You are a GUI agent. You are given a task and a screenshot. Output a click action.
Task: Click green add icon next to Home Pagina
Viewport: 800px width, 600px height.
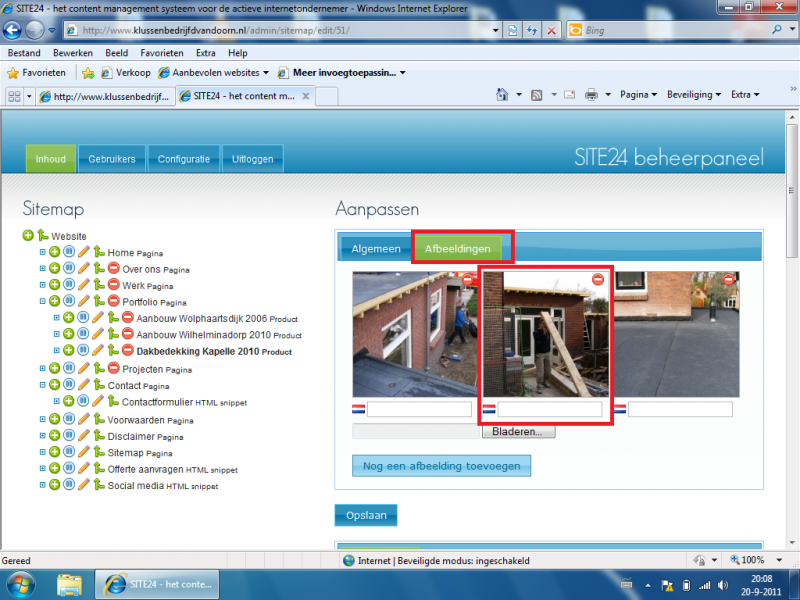tap(55, 252)
